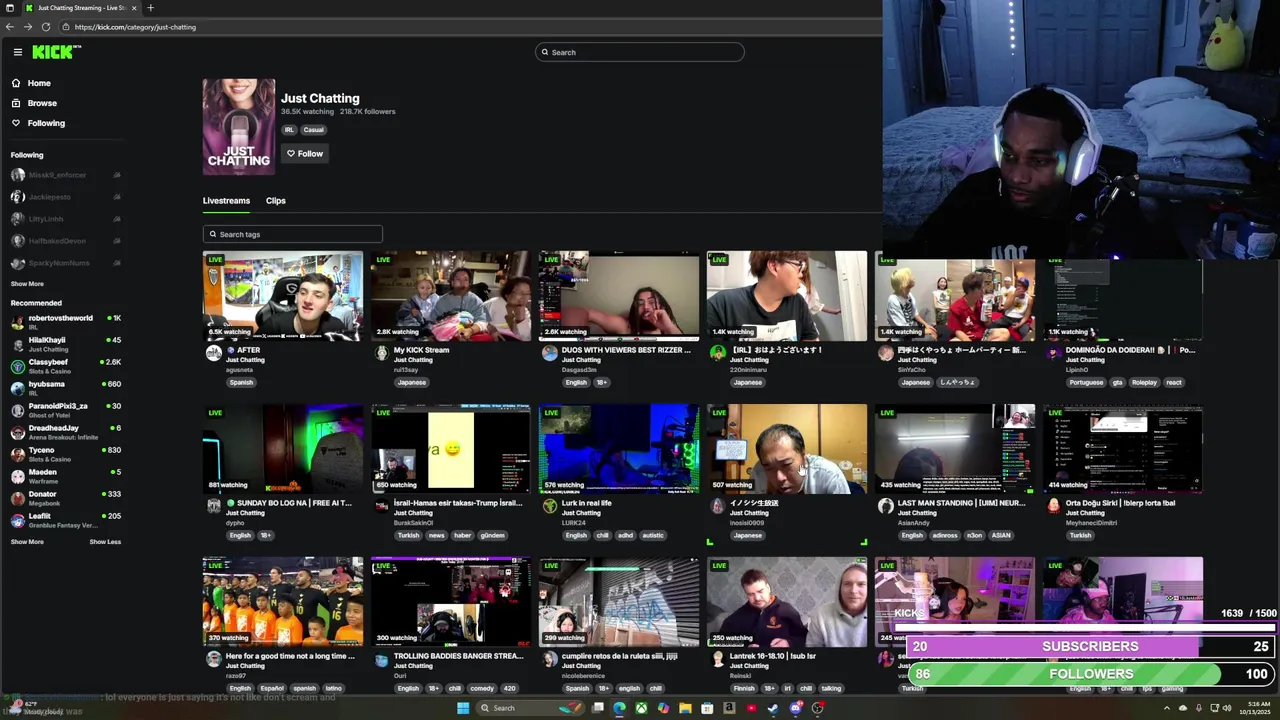Open Microsoft Edge from taskbar
Image resolution: width=1280 pixels, height=720 pixels.
(619, 708)
